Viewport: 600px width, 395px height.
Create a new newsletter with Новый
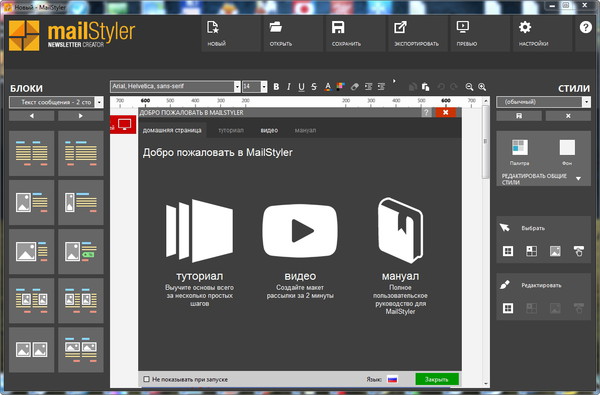(x=231, y=34)
